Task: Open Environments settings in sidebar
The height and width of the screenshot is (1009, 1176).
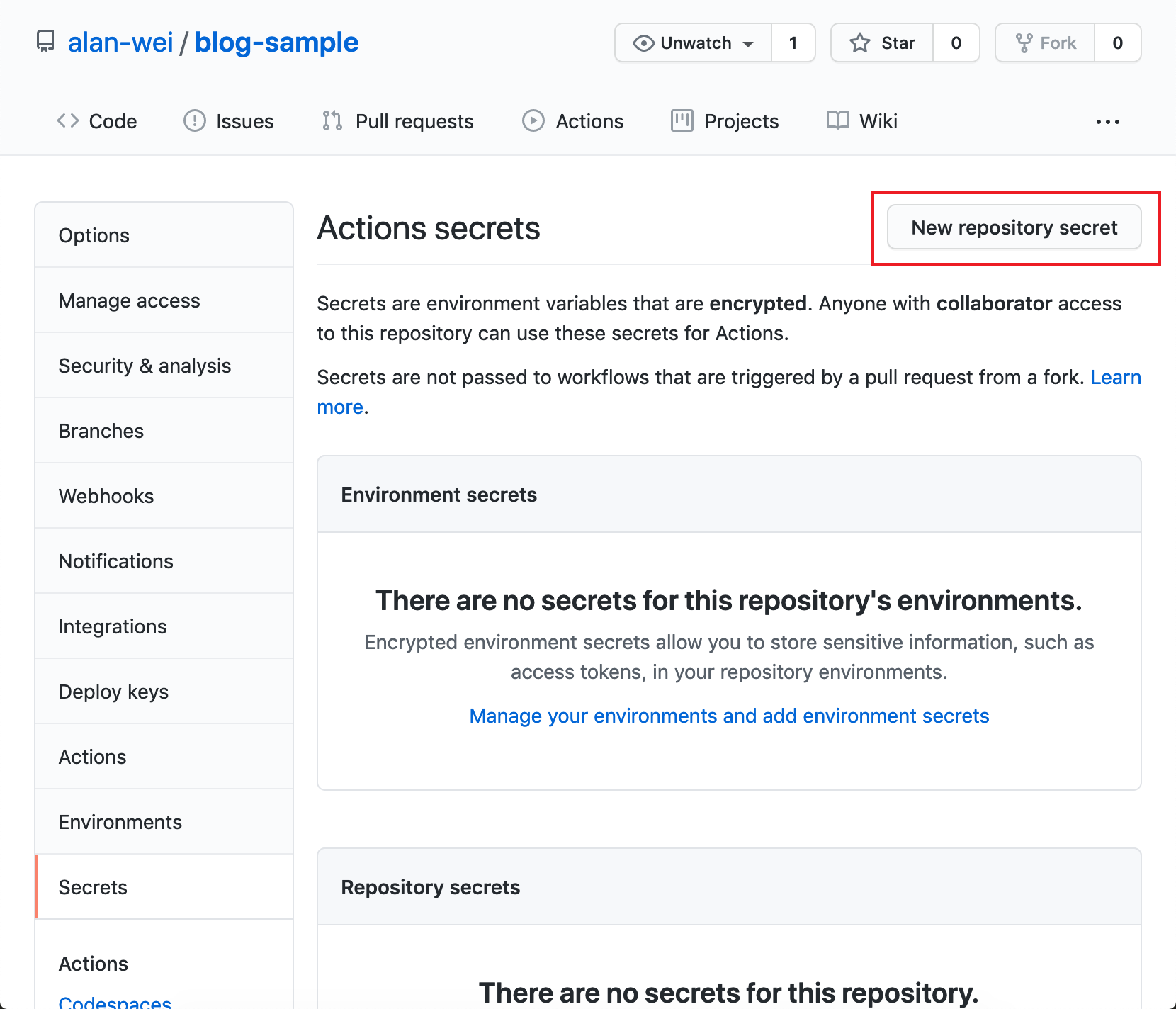Action: point(164,822)
